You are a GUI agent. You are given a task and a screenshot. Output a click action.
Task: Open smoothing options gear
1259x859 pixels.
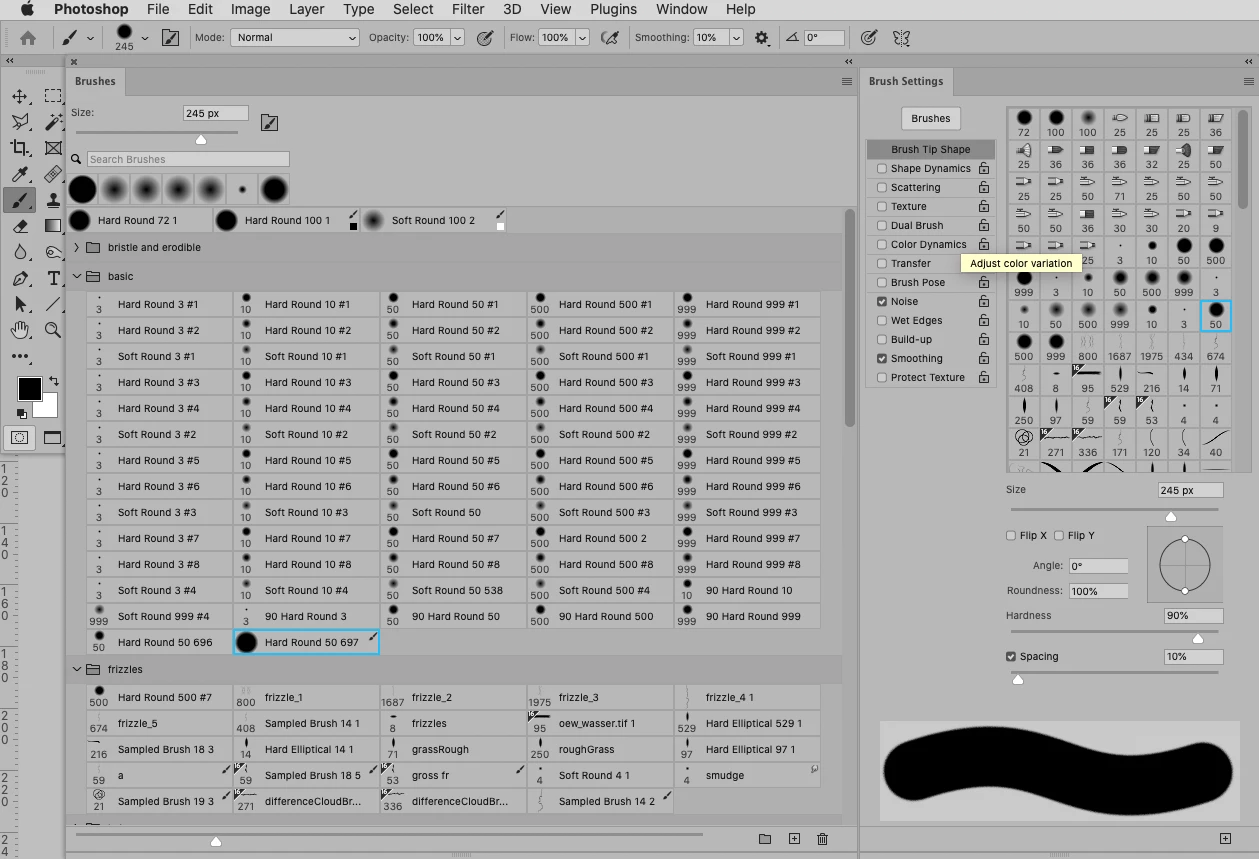[762, 37]
